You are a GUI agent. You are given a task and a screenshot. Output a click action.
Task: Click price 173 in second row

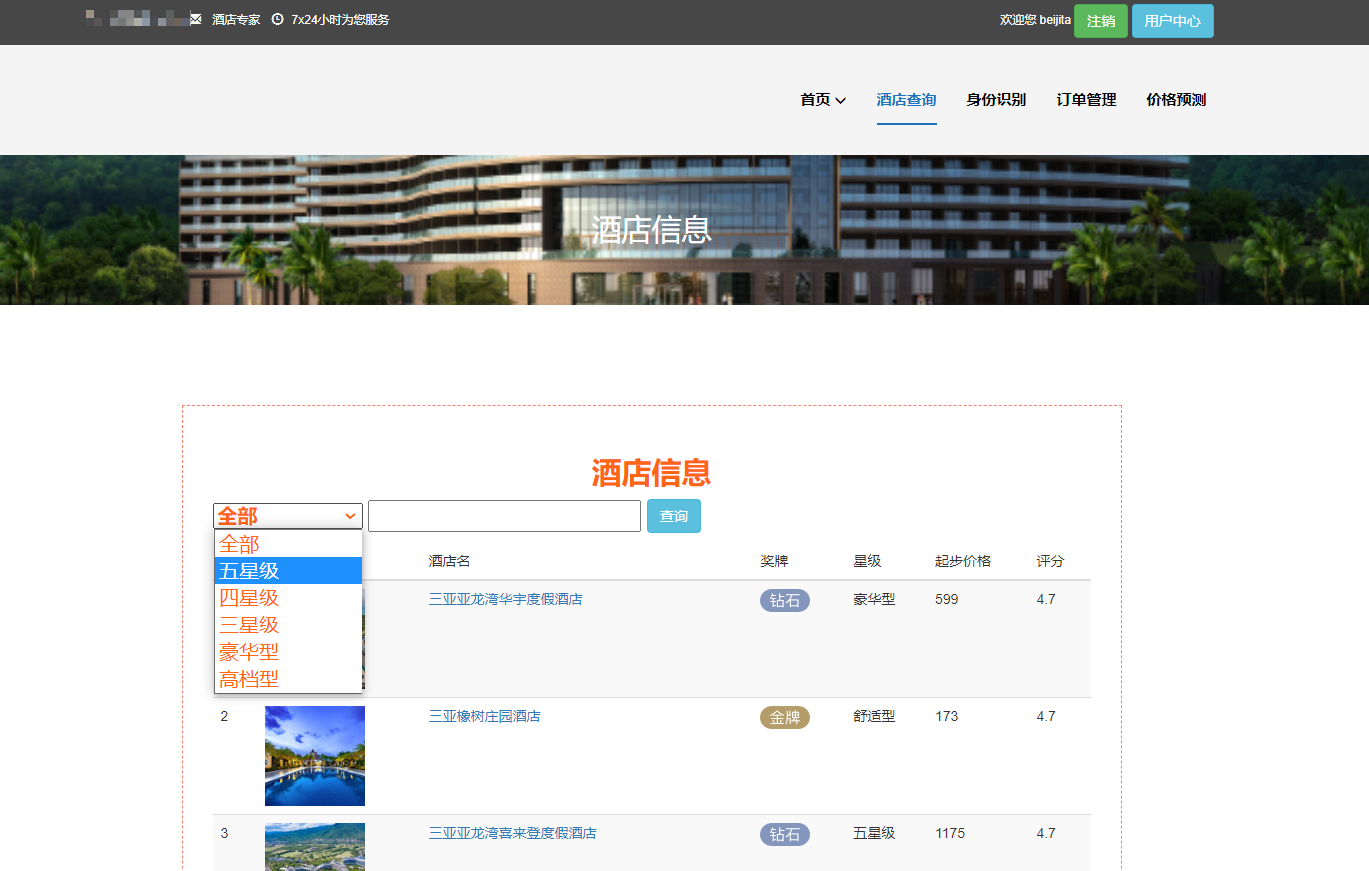(947, 716)
